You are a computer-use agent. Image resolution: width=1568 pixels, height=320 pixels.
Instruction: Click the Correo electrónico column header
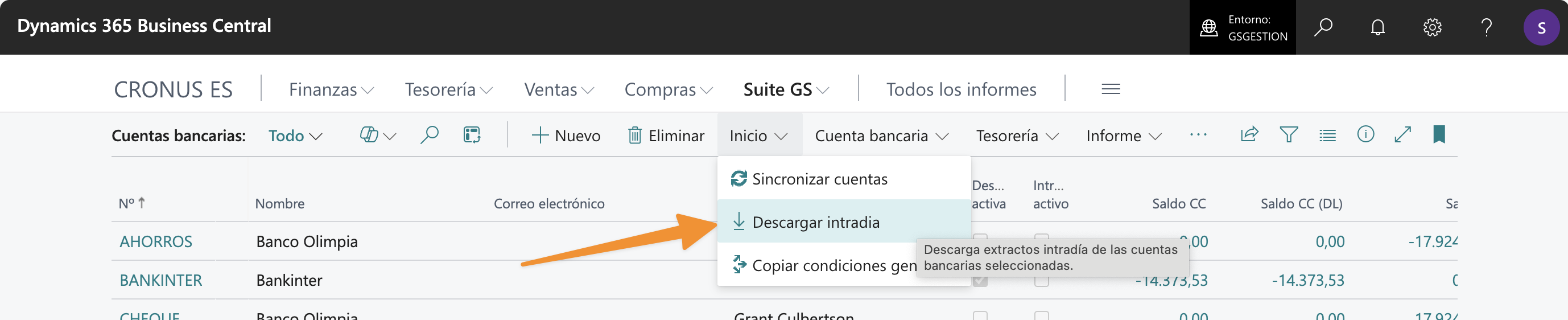[549, 204]
